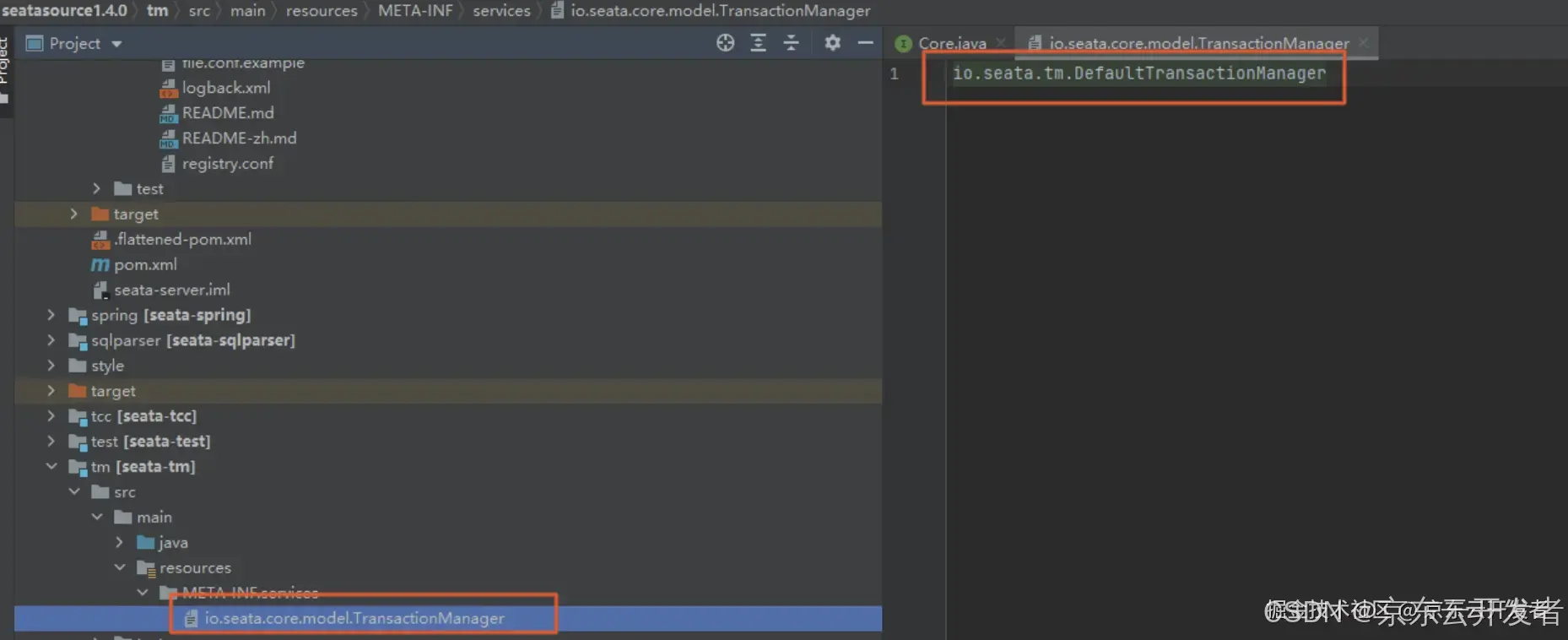Click the Maven pom.xml icon
Viewport: 1568px width, 640px height.
[100, 265]
